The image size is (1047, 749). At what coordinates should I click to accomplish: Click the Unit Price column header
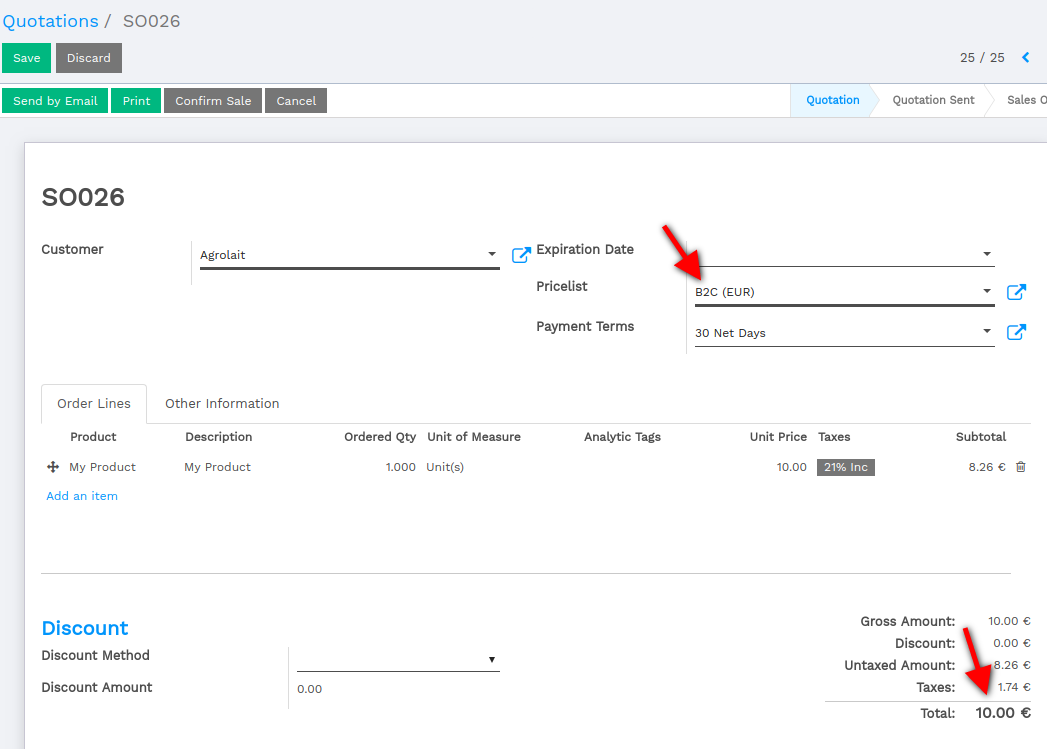[778, 437]
